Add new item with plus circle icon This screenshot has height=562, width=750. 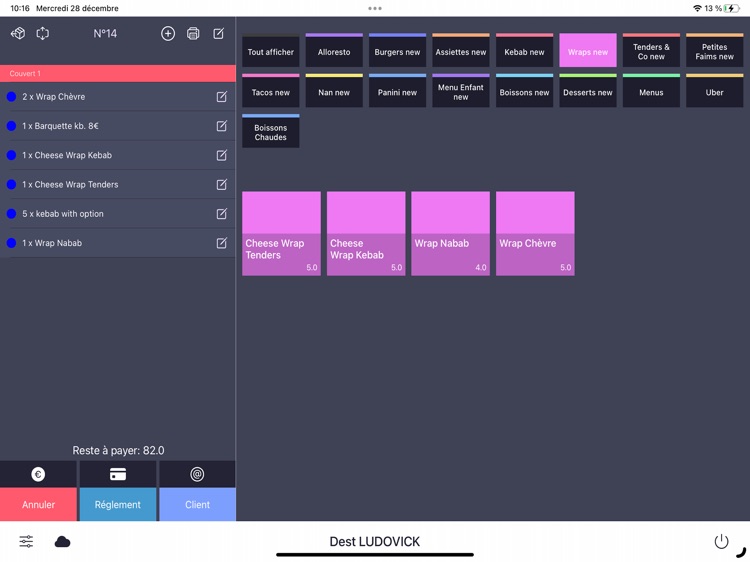coord(168,33)
